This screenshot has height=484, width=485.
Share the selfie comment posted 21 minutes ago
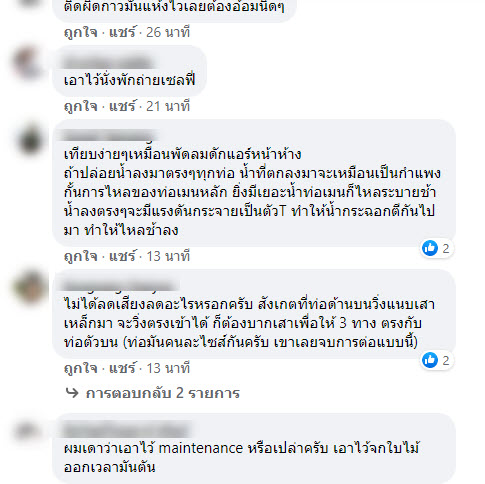122,107
